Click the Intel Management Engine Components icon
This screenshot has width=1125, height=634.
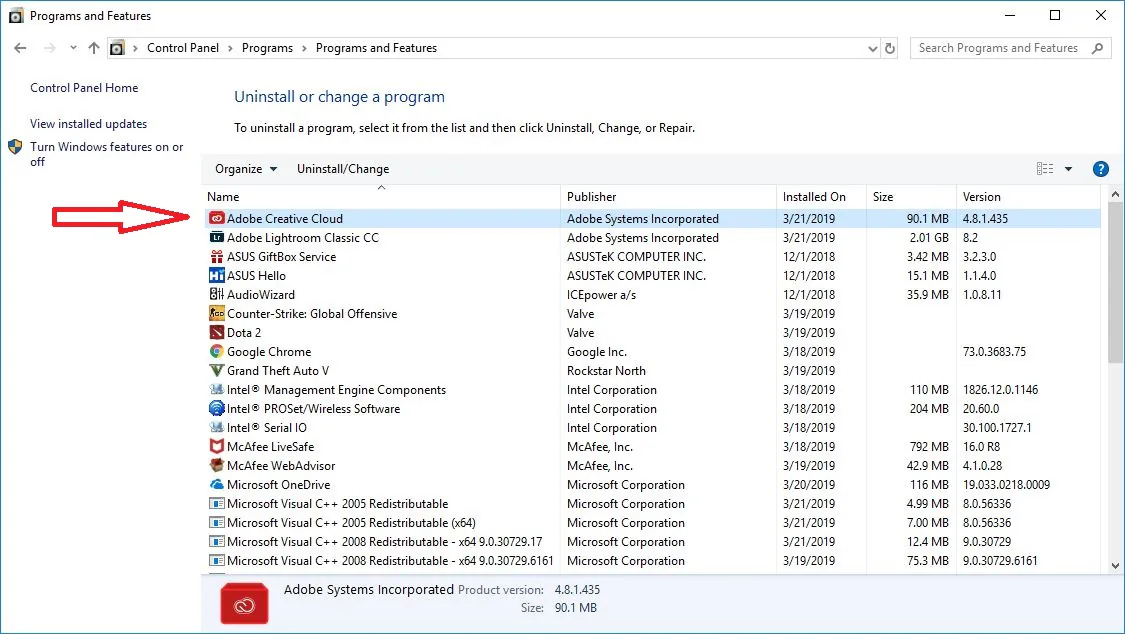pyautogui.click(x=217, y=389)
